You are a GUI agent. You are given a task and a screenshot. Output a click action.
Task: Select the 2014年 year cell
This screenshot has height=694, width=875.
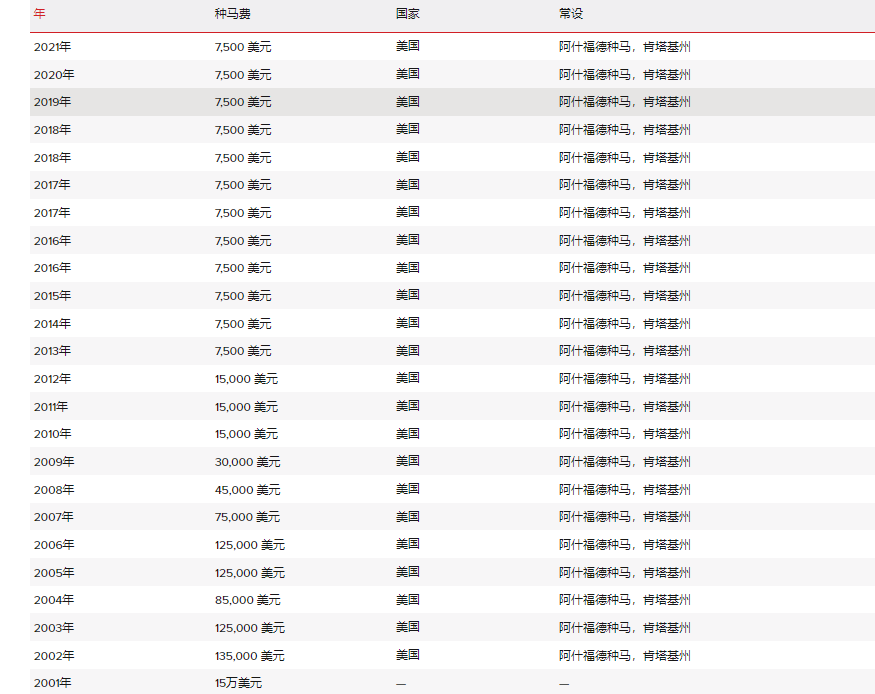coord(52,324)
